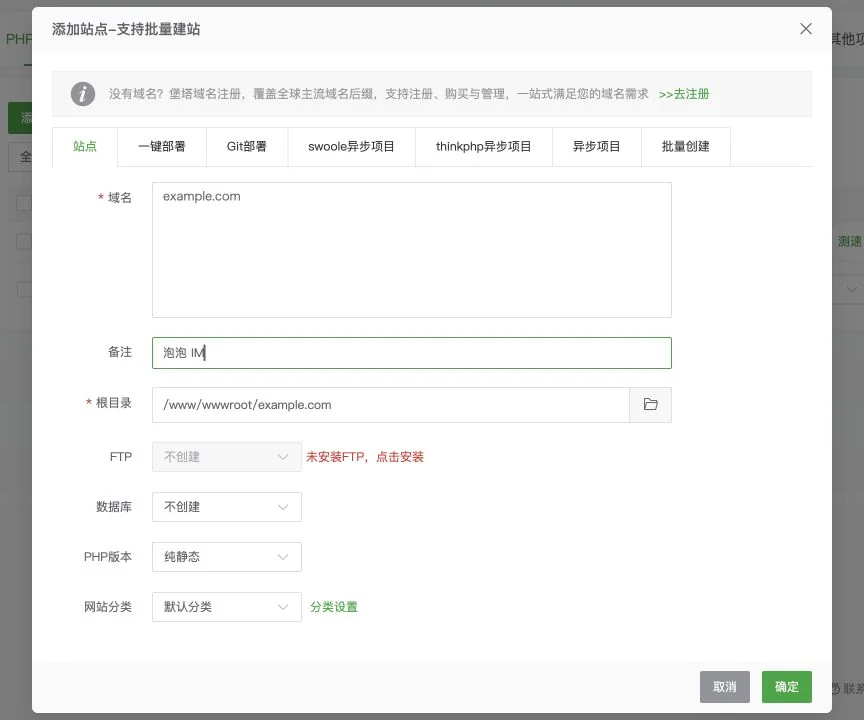The width and height of the screenshot is (864, 720).
Task: Open the 分类设置 link
Action: pos(334,607)
